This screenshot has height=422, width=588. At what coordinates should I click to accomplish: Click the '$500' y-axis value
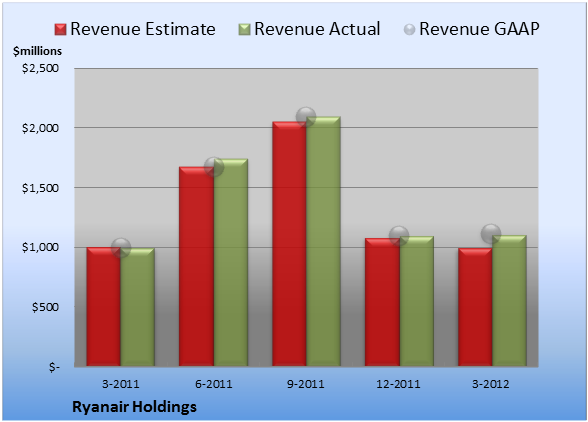coord(45,307)
